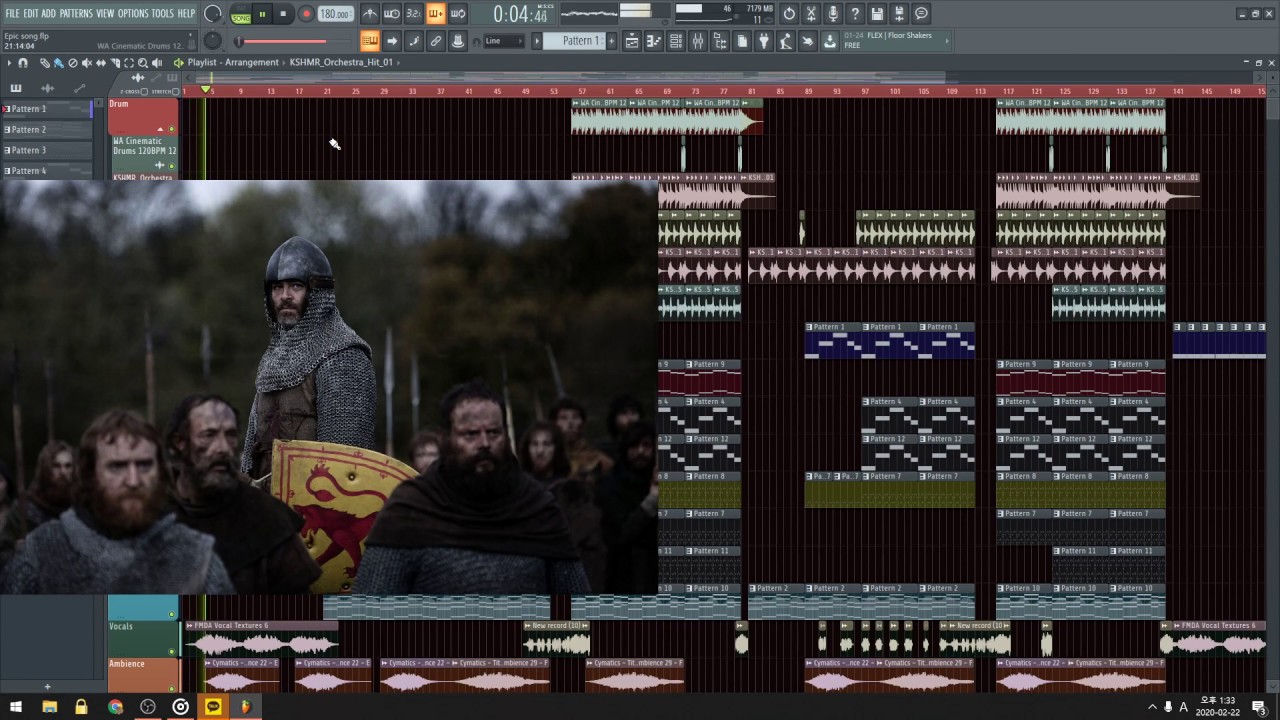Expand the FLEX Floor Shakers panel arrow
Screen dimensions: 1280x720
pyautogui.click(x=946, y=41)
